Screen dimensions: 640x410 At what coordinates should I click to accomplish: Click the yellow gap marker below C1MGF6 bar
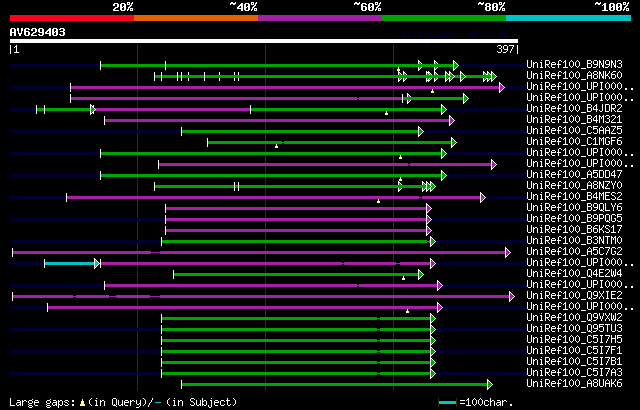coord(276,146)
